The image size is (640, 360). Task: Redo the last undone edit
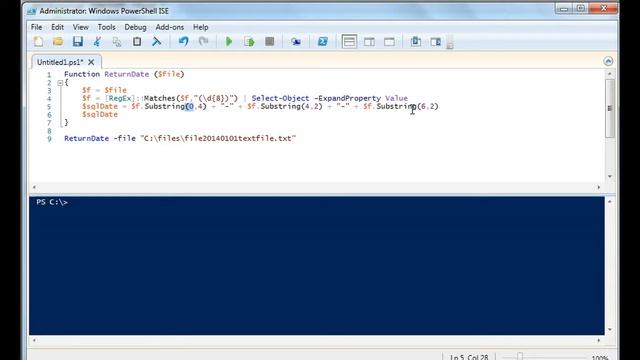(x=203, y=41)
